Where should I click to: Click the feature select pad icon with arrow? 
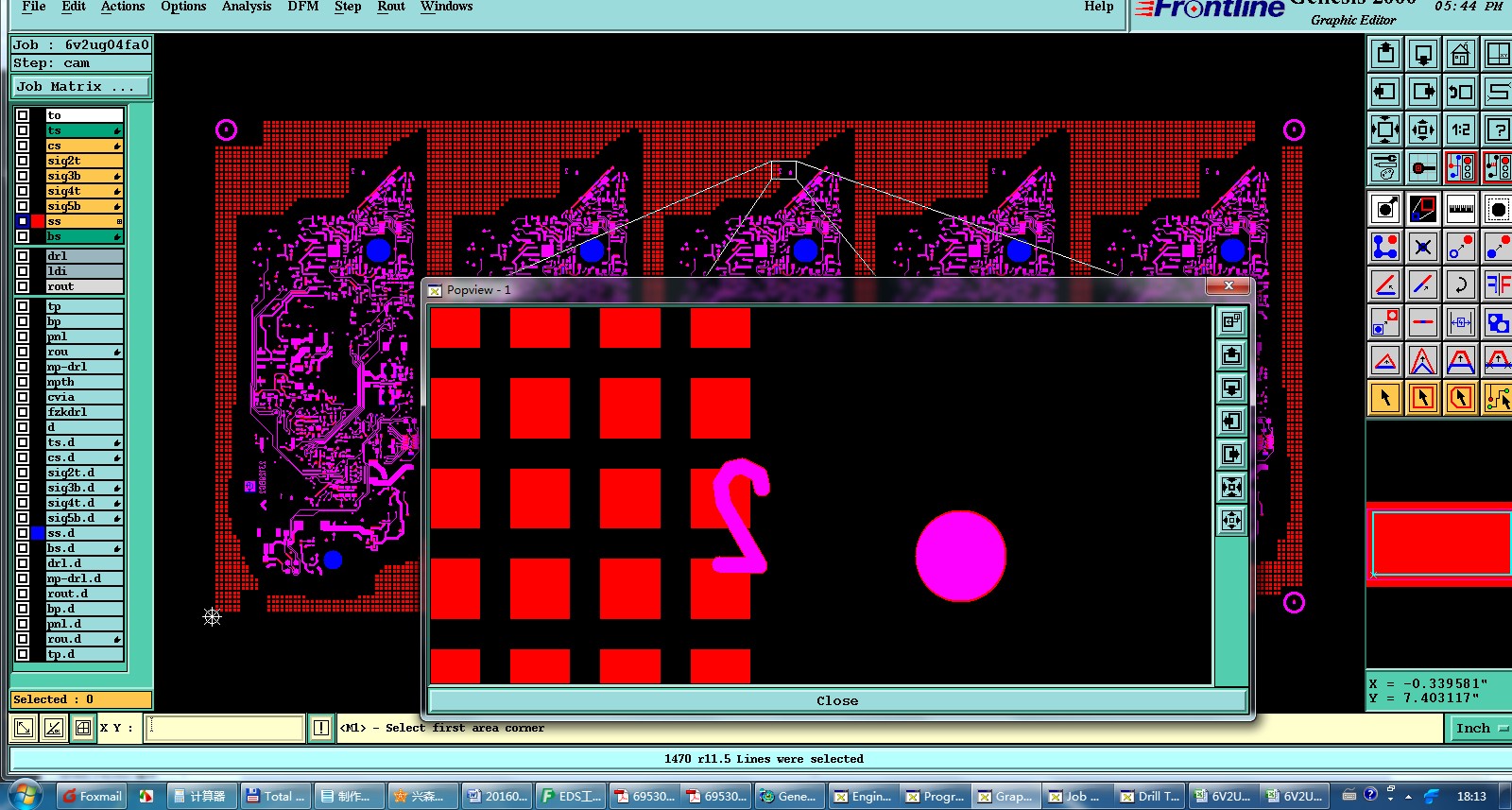pyautogui.click(x=1385, y=208)
